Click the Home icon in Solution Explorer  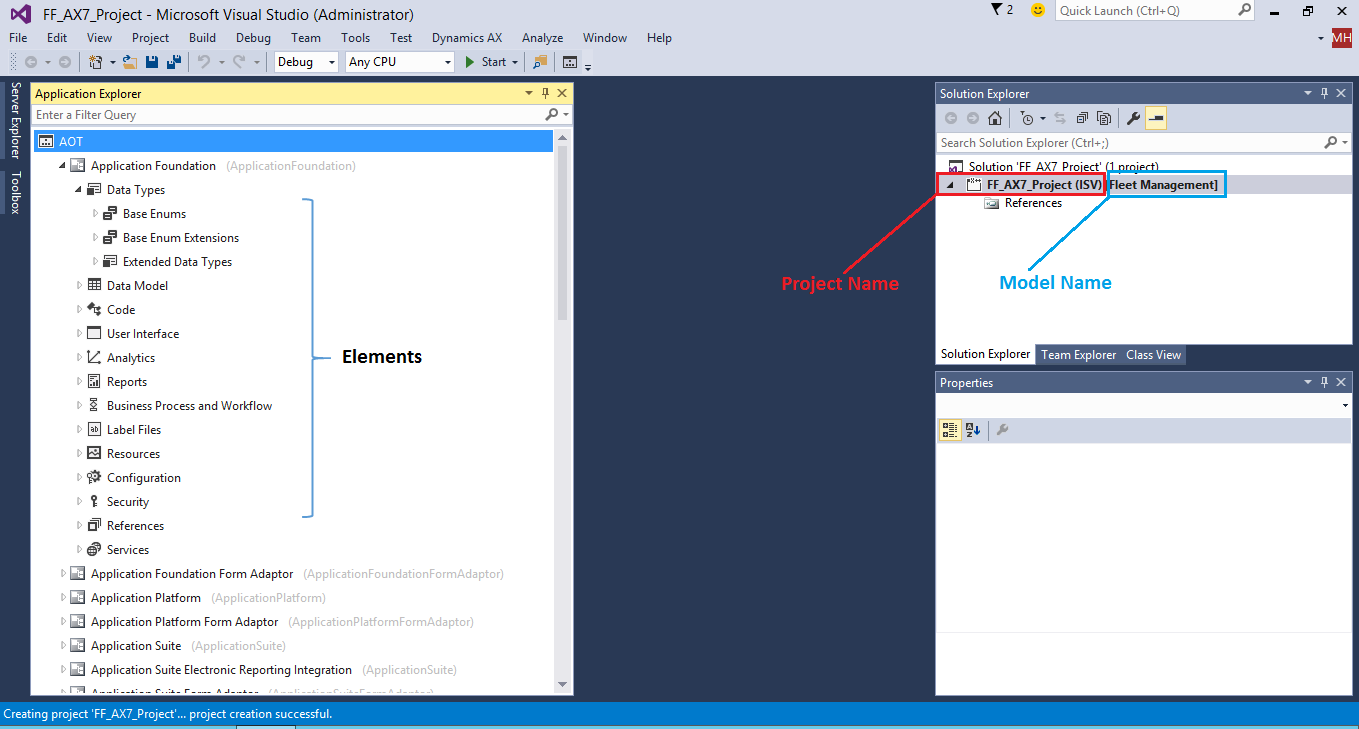(x=994, y=118)
